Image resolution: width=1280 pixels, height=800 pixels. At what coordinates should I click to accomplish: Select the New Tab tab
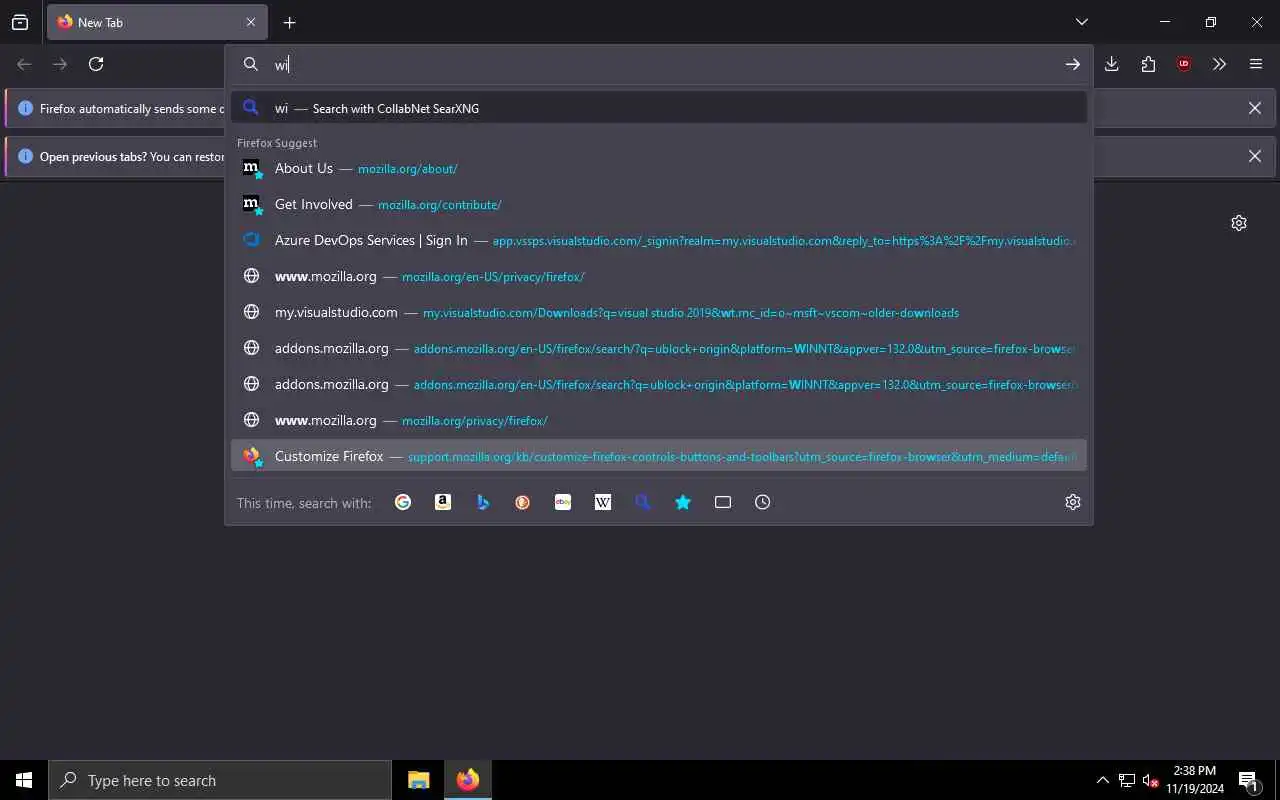(156, 22)
